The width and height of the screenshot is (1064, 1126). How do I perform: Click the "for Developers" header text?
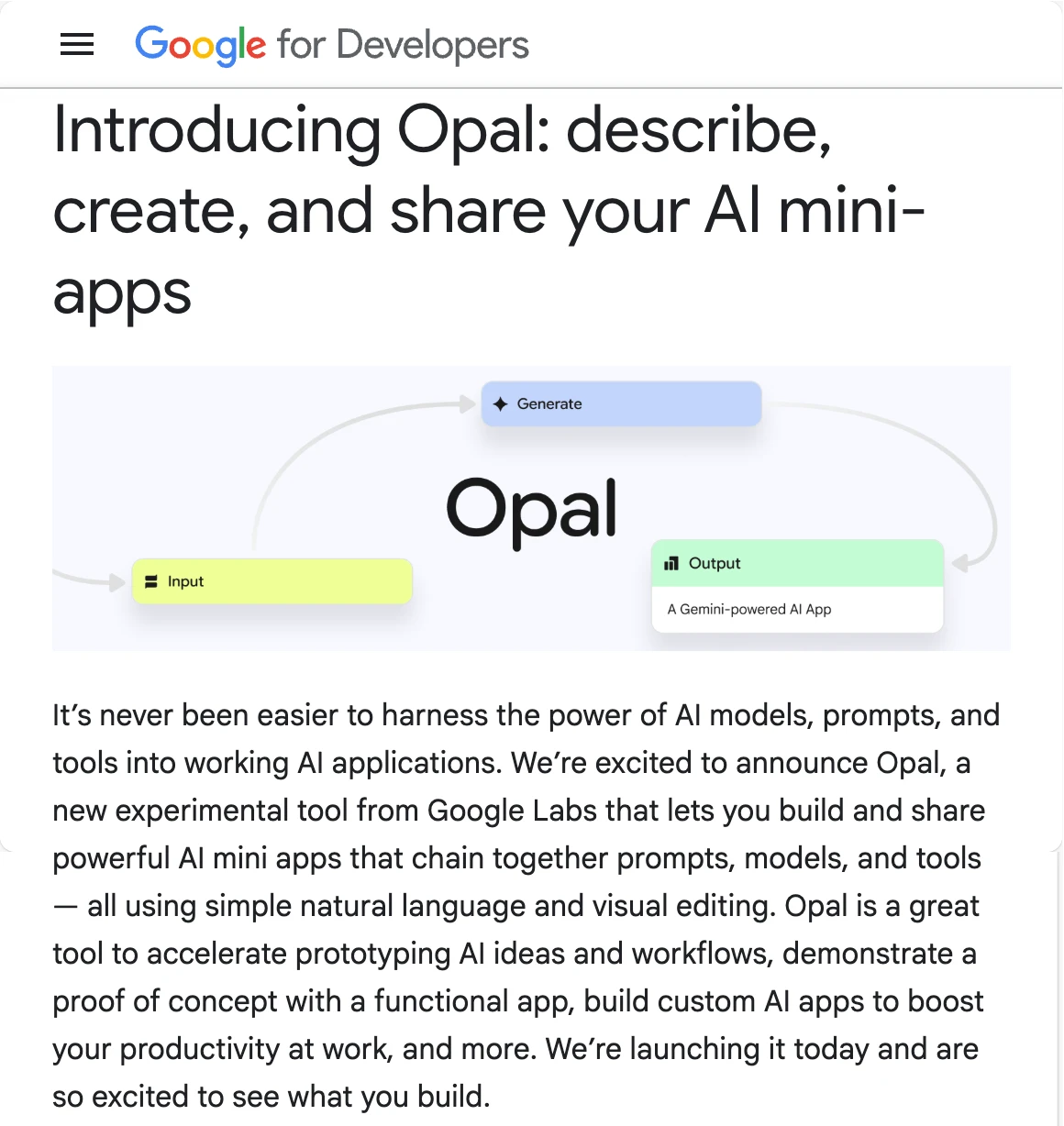tap(403, 45)
